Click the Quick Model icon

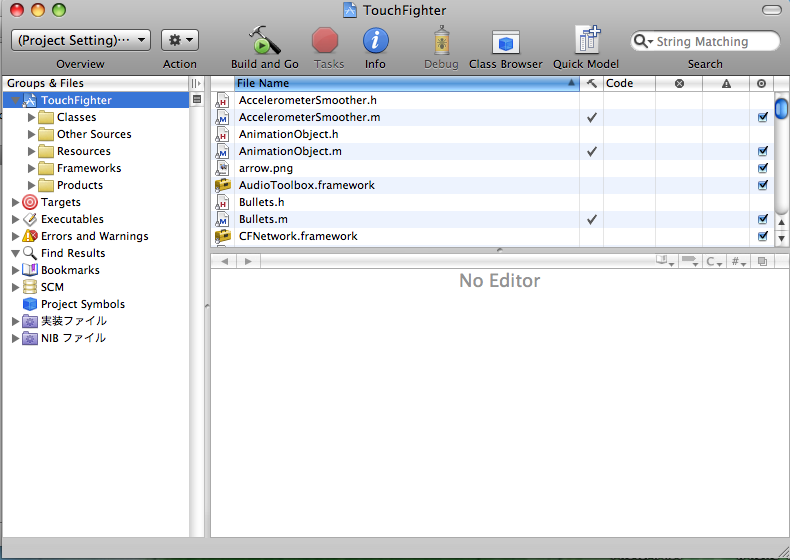coord(587,39)
